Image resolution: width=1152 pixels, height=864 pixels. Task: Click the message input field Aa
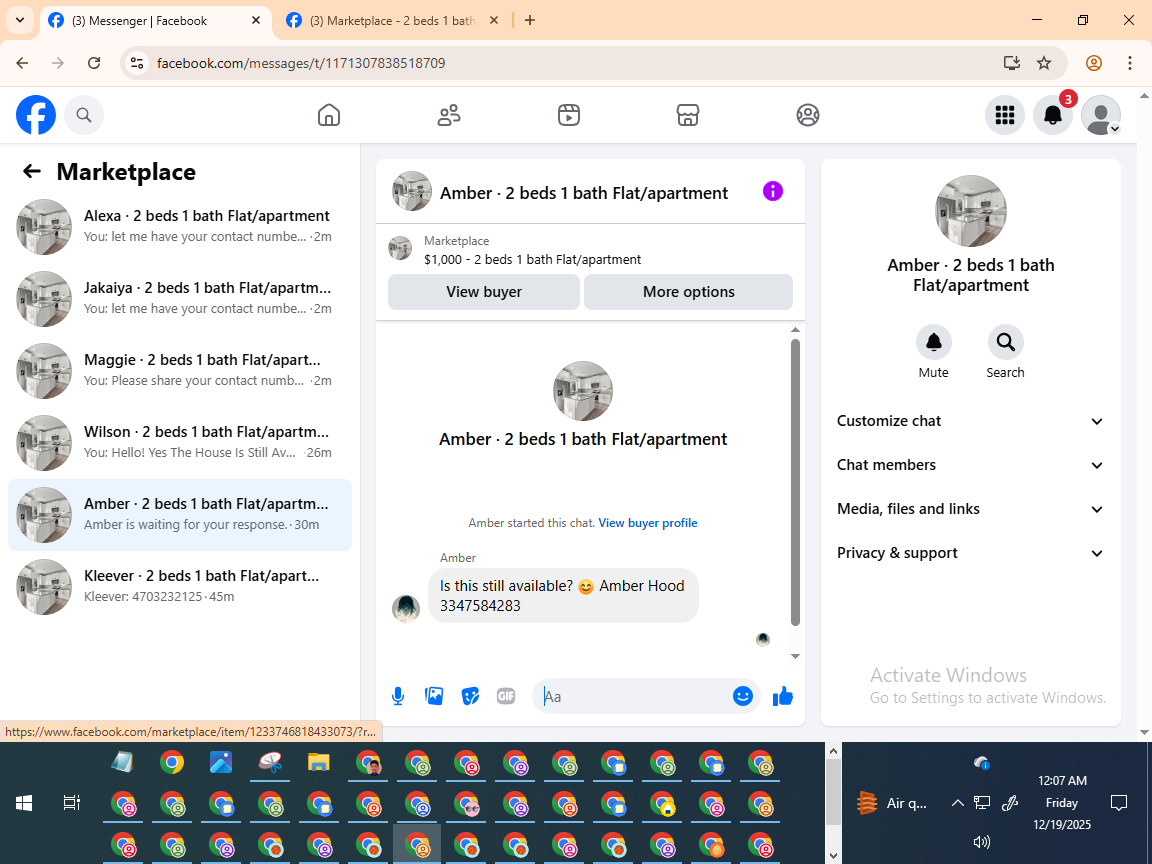[635, 696]
